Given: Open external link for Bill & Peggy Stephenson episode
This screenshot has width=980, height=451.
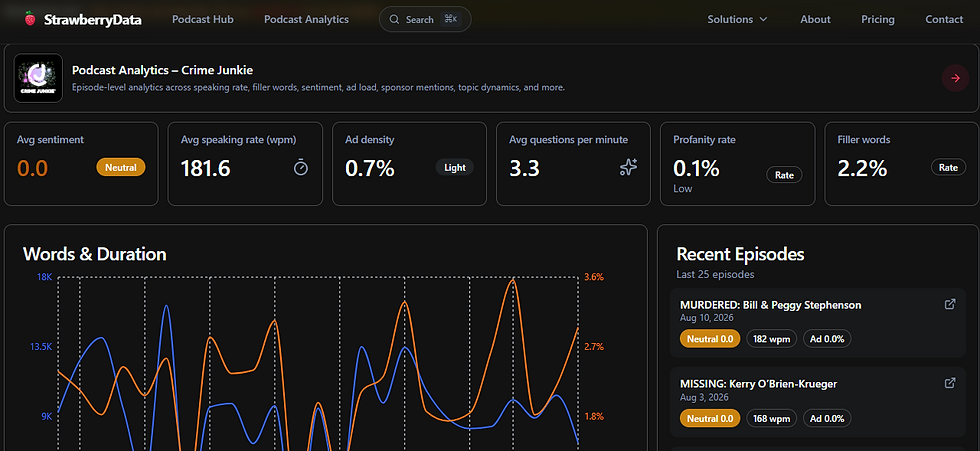Looking at the screenshot, I should click(x=949, y=304).
